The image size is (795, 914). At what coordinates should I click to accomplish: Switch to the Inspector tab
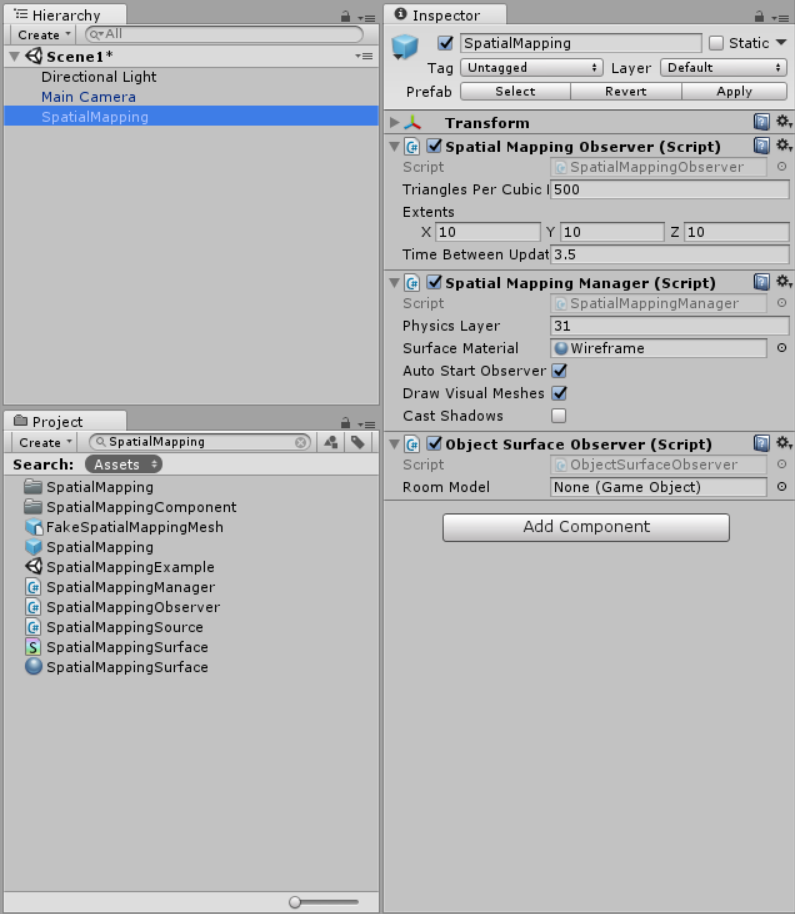click(446, 15)
